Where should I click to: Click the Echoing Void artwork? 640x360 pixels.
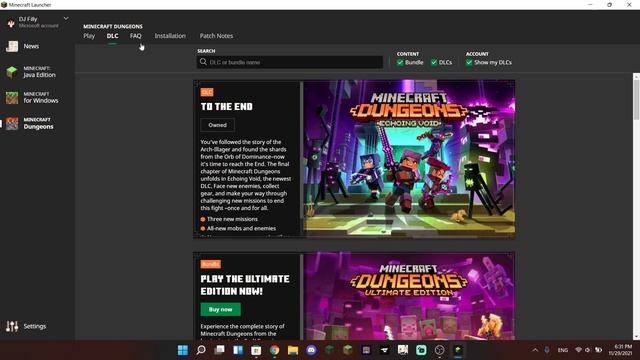pyautogui.click(x=409, y=158)
